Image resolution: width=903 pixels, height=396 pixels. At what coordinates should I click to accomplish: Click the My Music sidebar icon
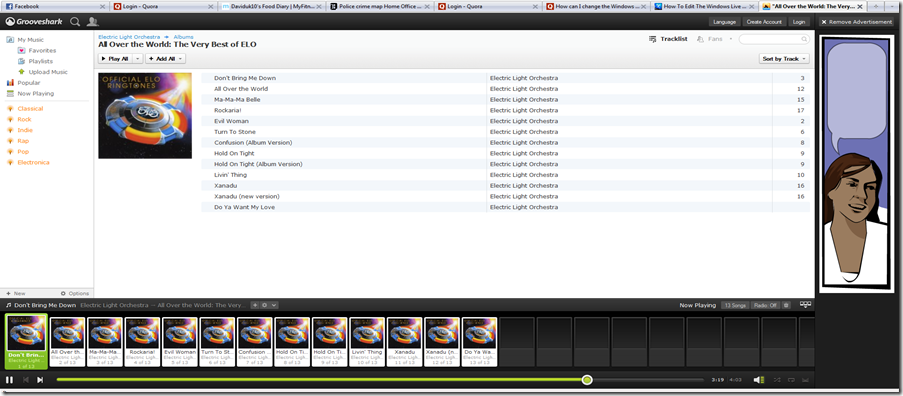(x=10, y=40)
